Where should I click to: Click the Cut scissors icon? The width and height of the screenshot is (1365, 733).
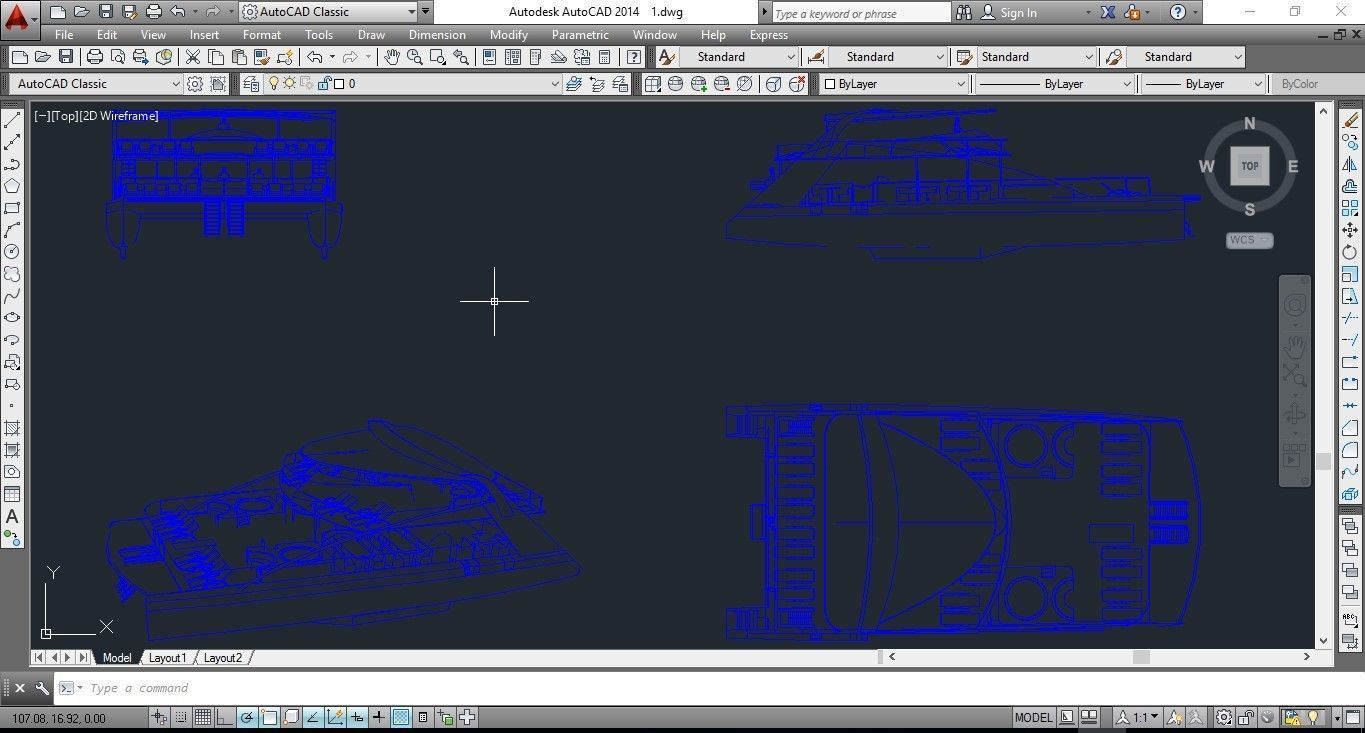pyautogui.click(x=193, y=57)
